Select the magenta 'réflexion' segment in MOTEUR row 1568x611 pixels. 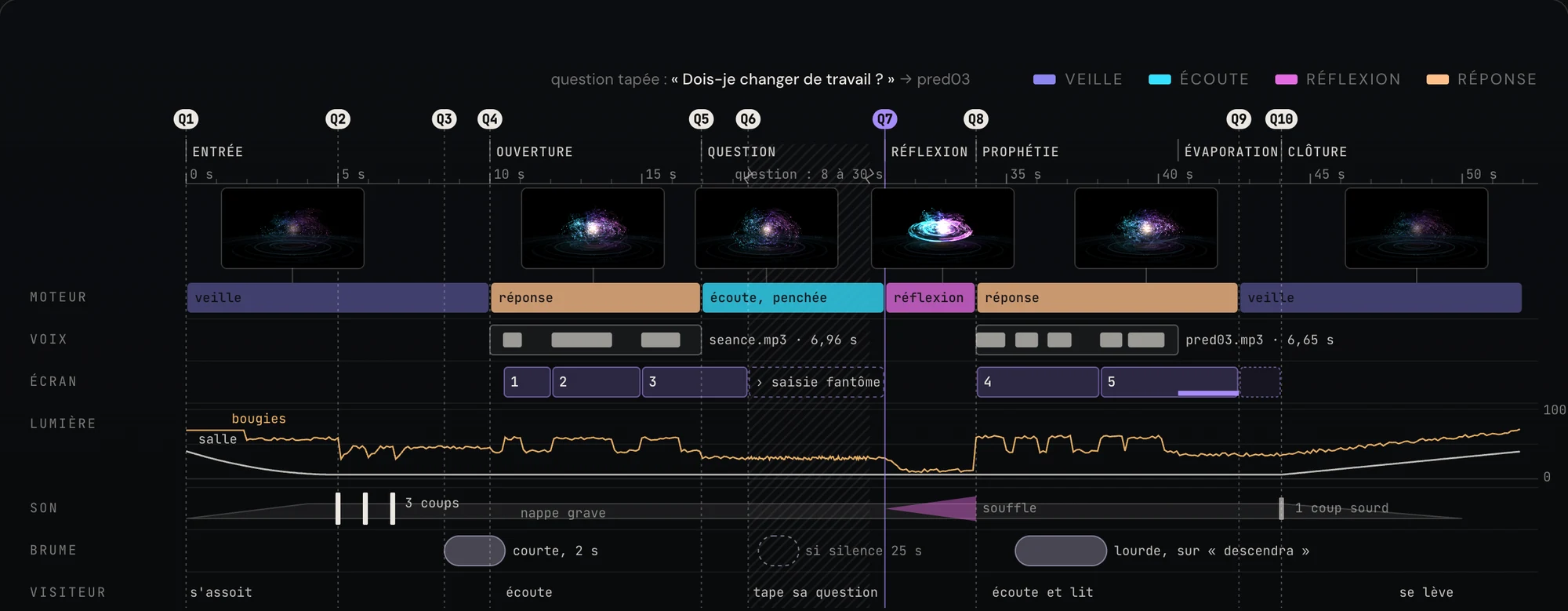tap(930, 298)
